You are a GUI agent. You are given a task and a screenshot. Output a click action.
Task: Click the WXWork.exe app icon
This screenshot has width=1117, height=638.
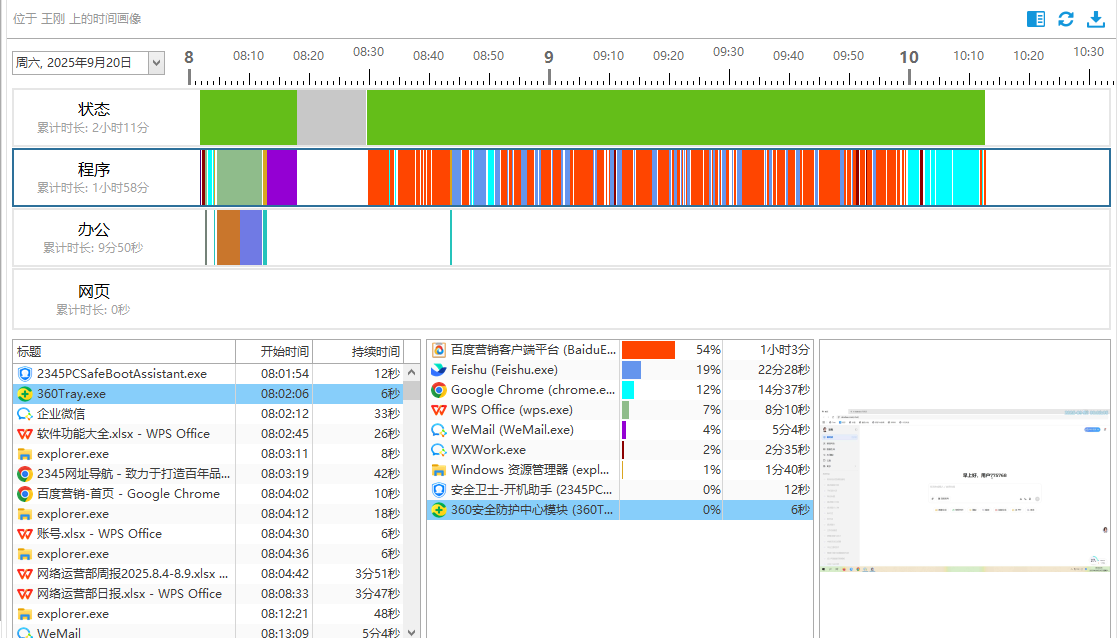click(x=439, y=449)
